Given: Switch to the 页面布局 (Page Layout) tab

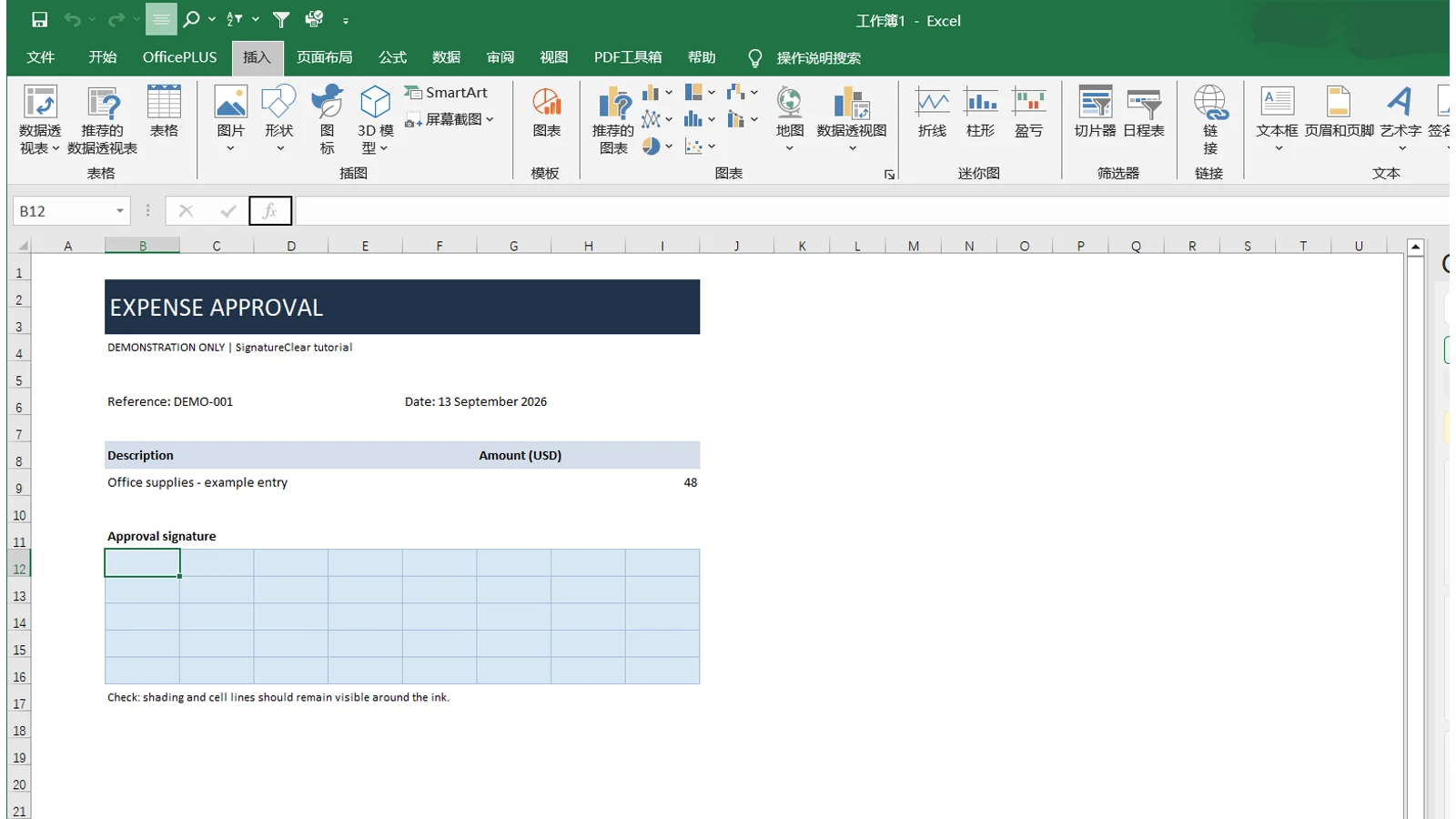Looking at the screenshot, I should 325,57.
